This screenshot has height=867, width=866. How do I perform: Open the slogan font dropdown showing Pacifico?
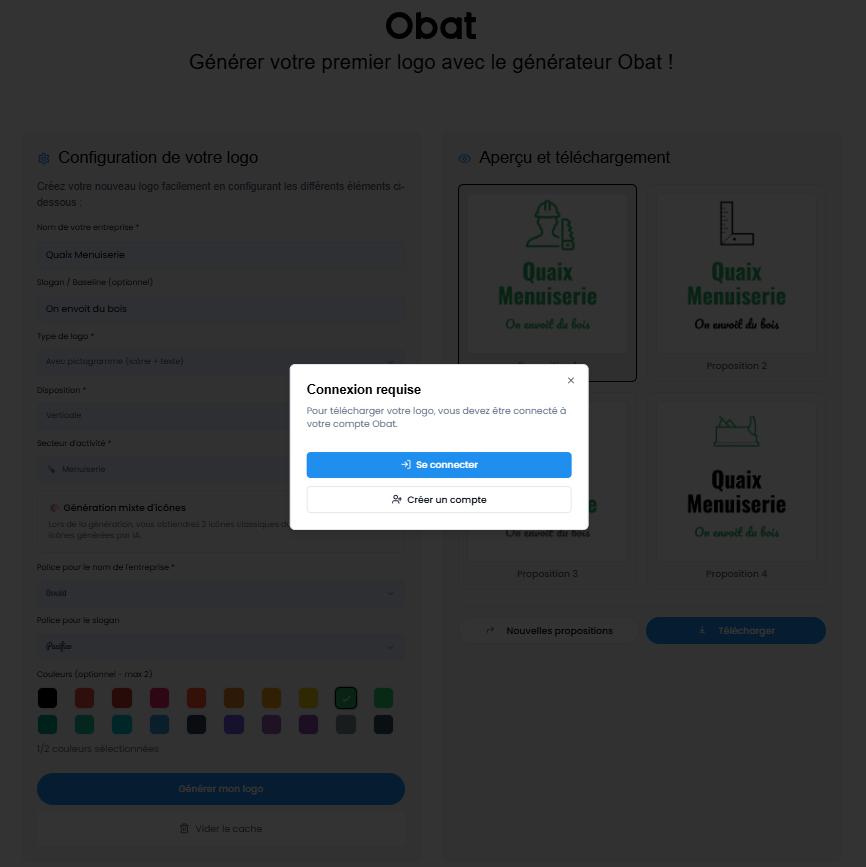coord(220,646)
